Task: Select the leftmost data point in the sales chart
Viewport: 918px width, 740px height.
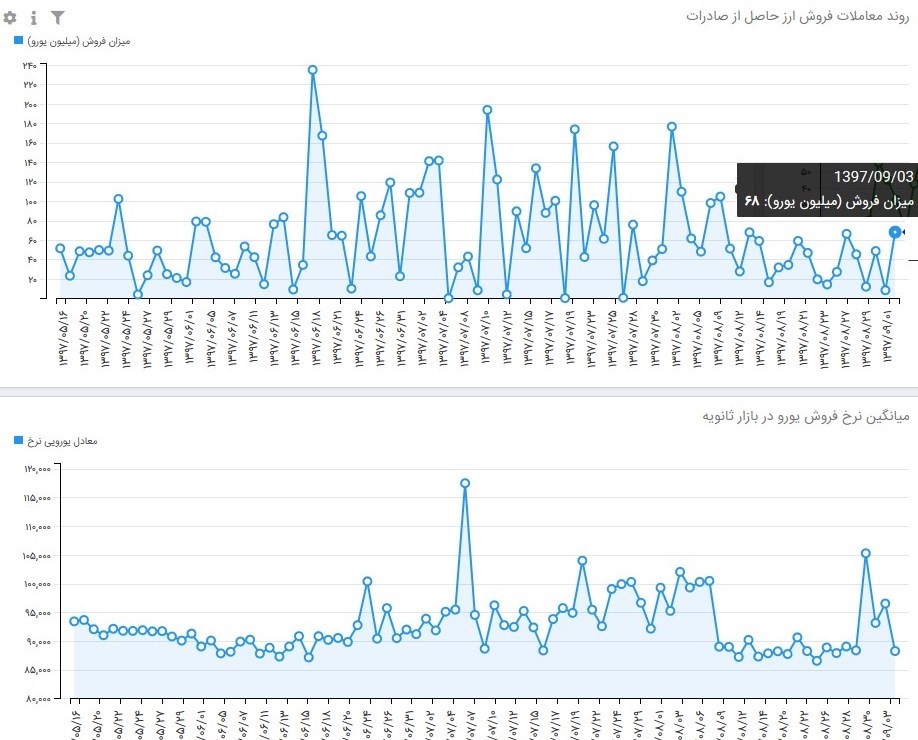Action: pos(60,248)
